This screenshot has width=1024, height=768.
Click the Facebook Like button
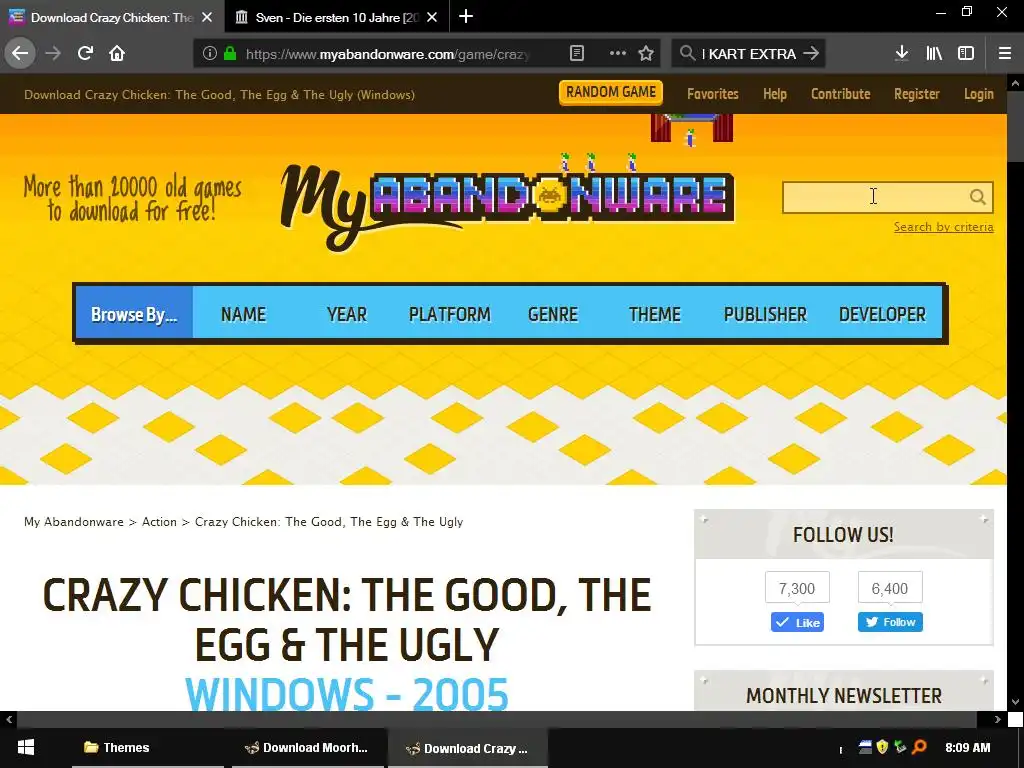797,622
